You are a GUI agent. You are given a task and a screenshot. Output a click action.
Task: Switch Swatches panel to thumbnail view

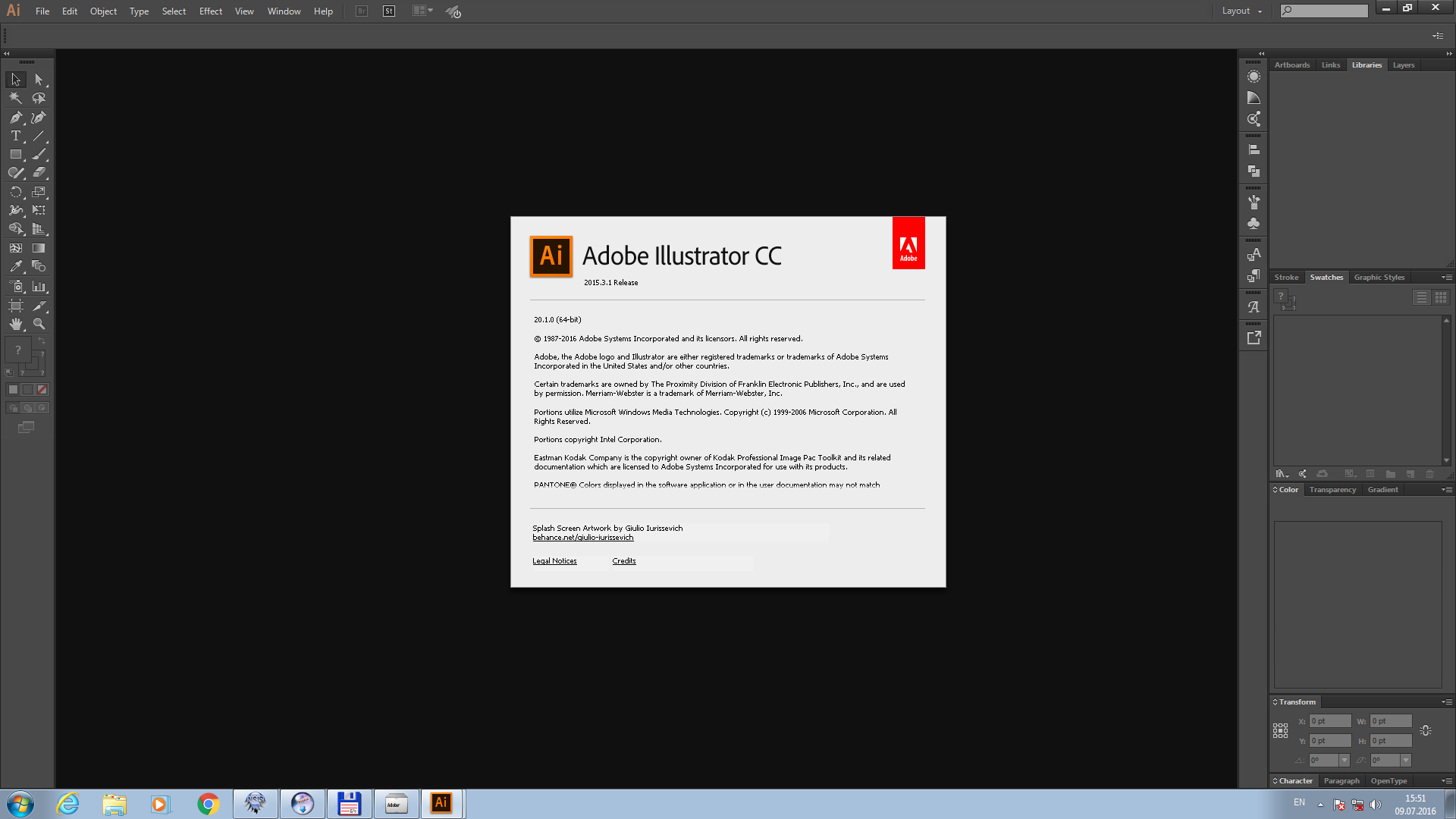pyautogui.click(x=1441, y=298)
